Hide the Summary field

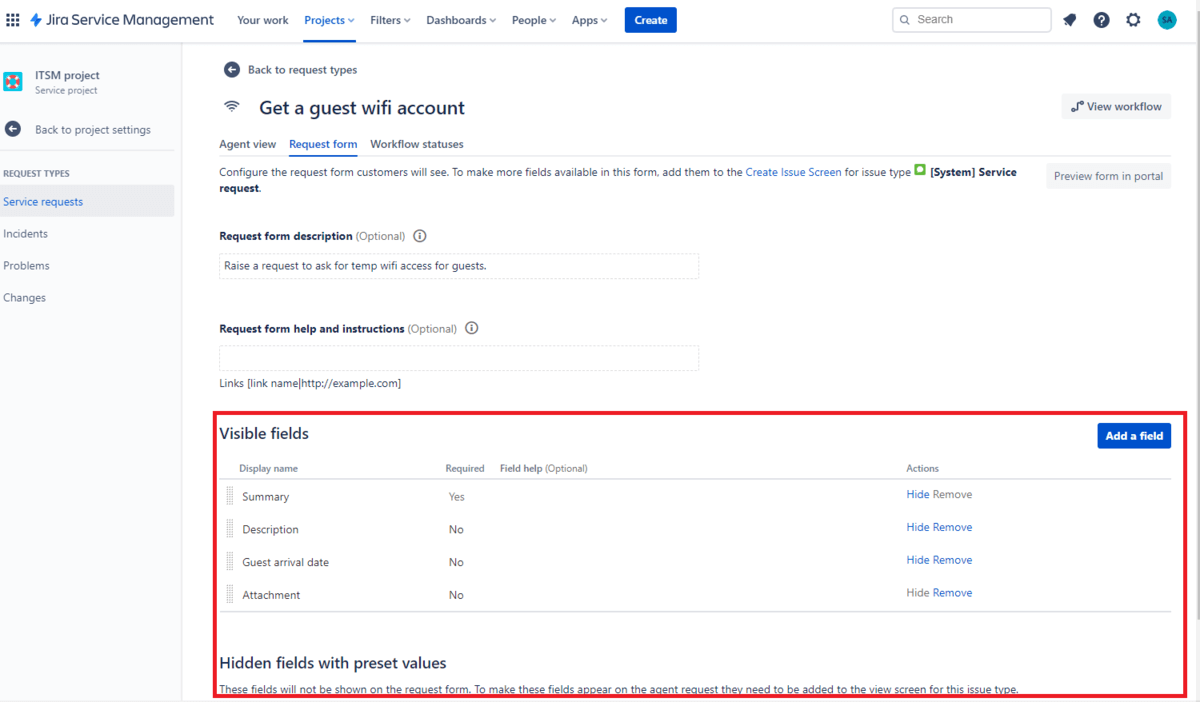click(x=917, y=494)
